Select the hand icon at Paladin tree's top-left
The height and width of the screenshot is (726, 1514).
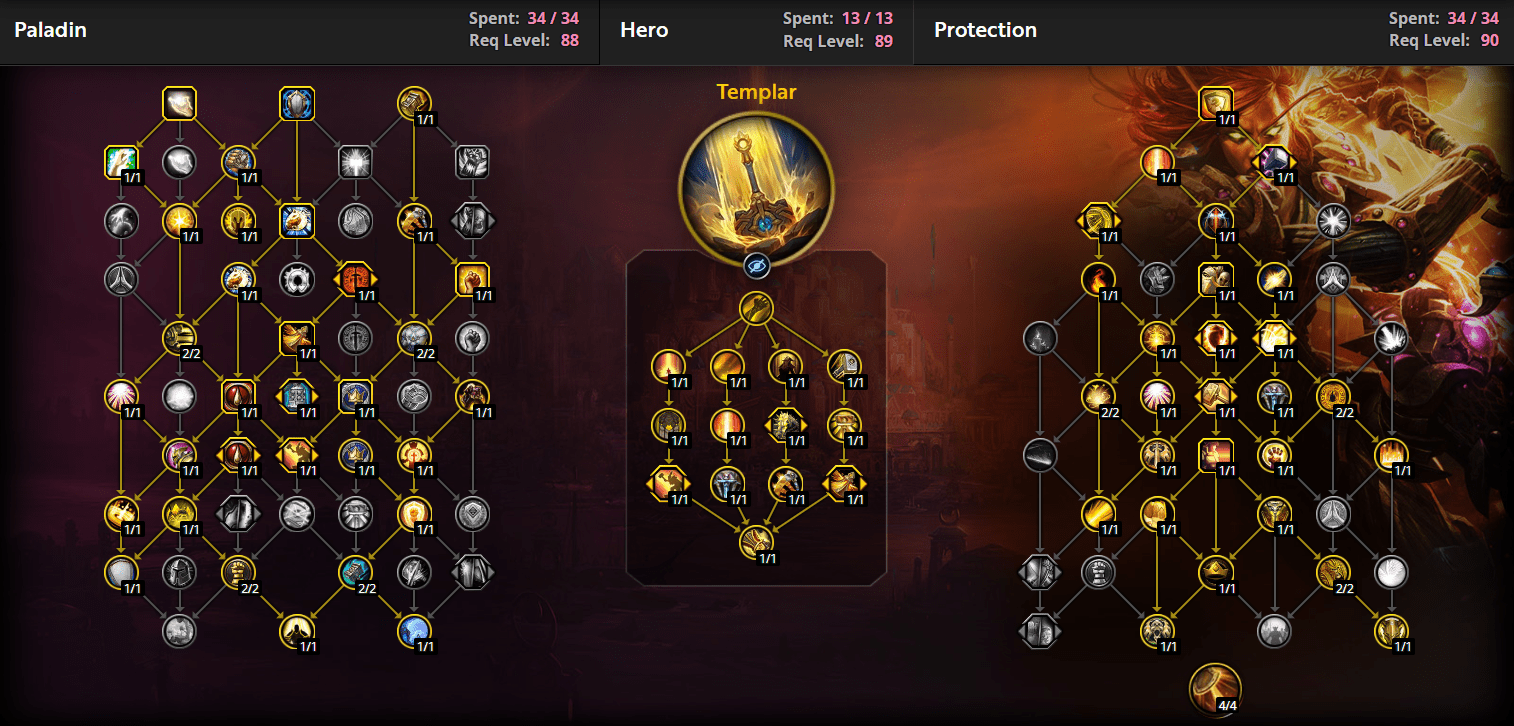click(179, 103)
